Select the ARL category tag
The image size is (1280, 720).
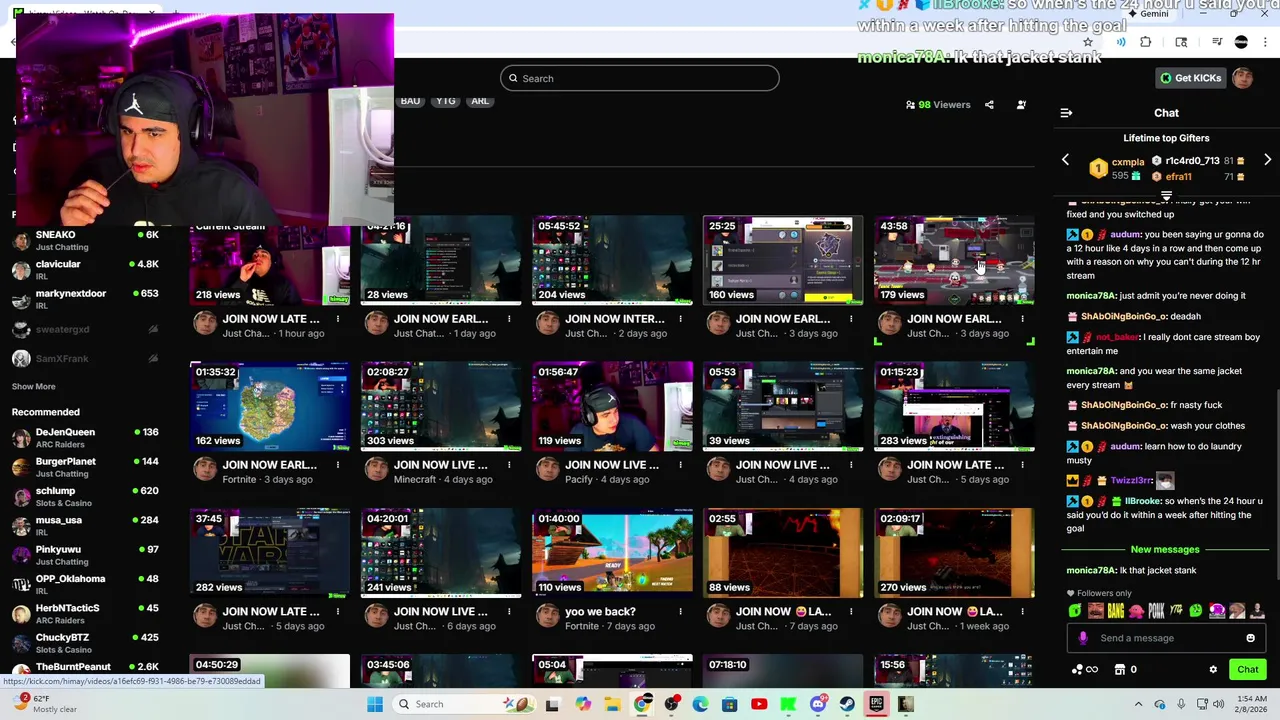[x=480, y=101]
